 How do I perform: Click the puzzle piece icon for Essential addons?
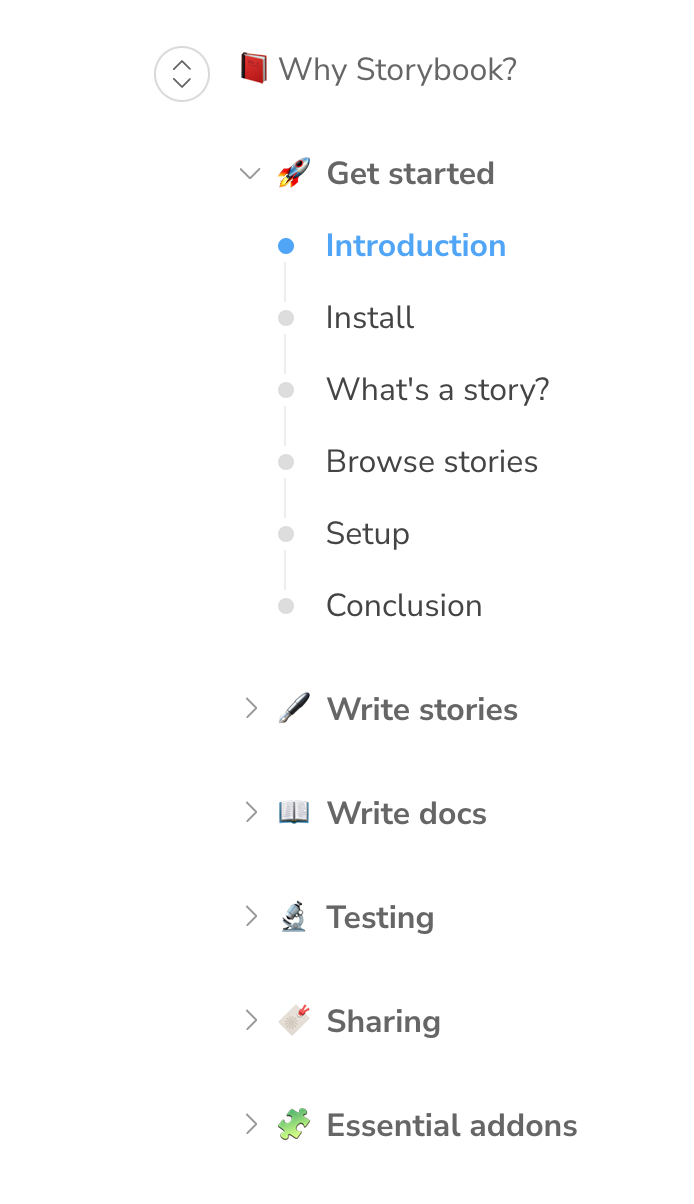[x=295, y=1124]
